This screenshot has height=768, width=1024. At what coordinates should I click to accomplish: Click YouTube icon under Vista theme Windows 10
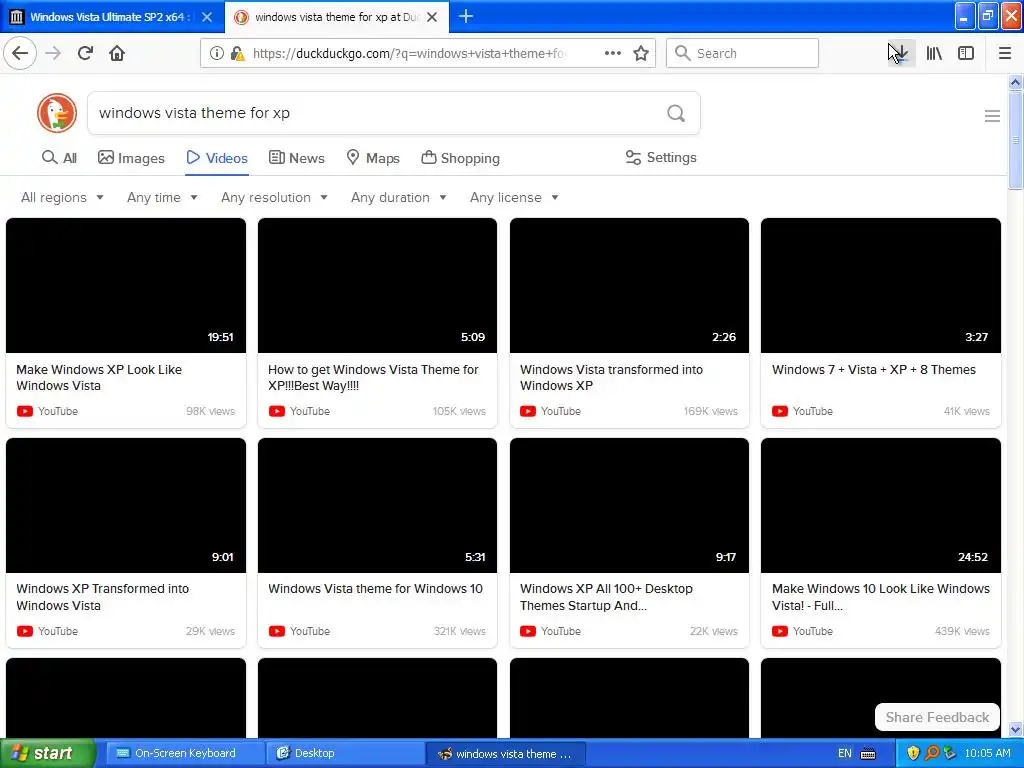[277, 632]
